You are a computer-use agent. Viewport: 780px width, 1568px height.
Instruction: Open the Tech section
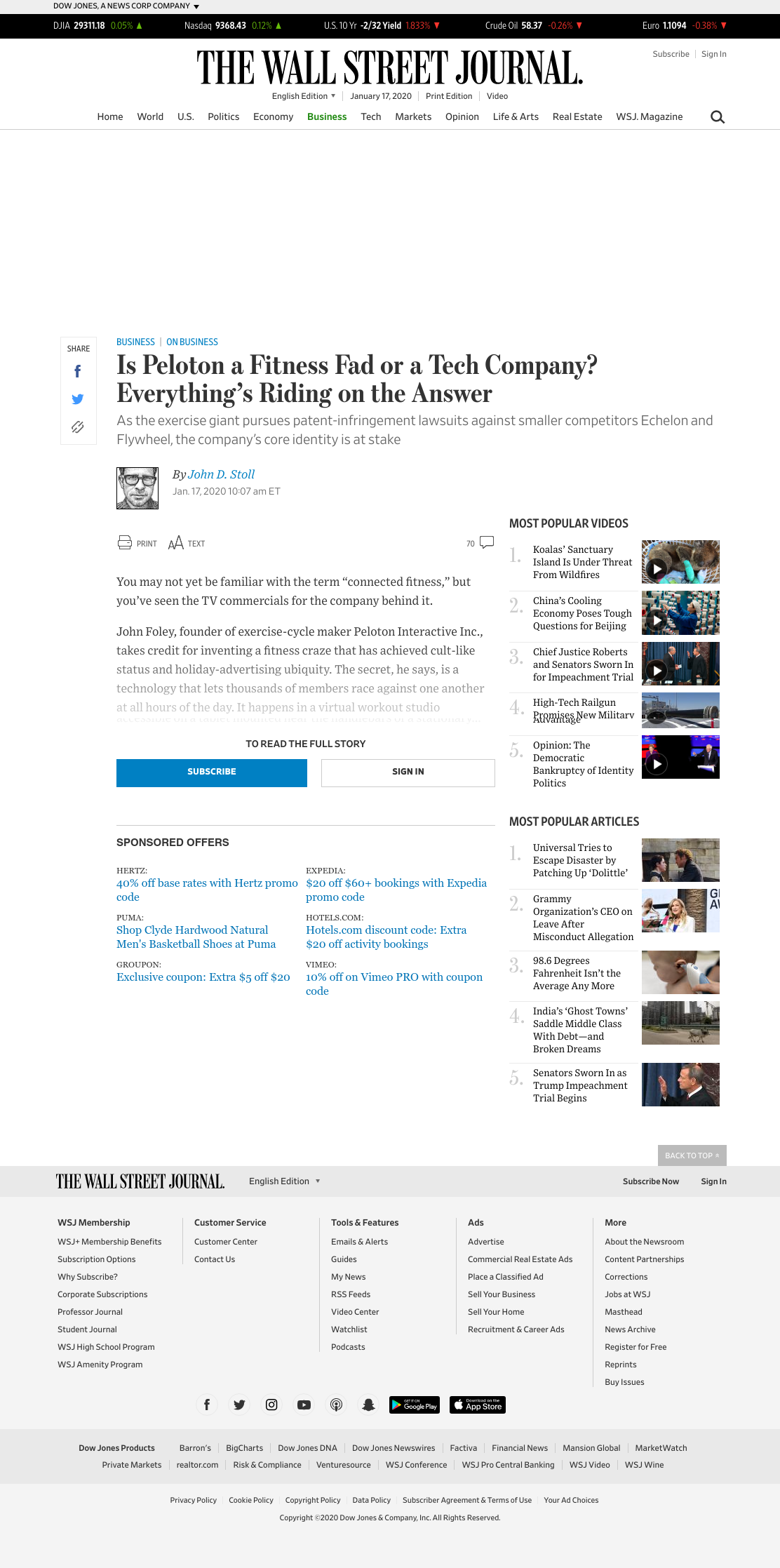click(x=371, y=116)
